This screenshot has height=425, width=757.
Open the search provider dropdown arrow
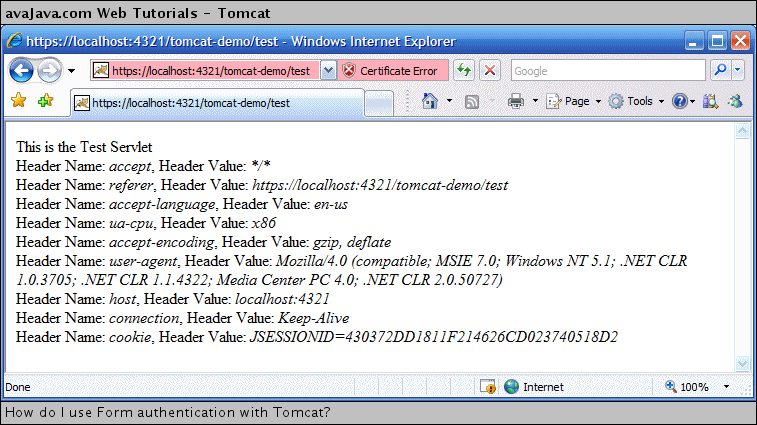point(738,71)
